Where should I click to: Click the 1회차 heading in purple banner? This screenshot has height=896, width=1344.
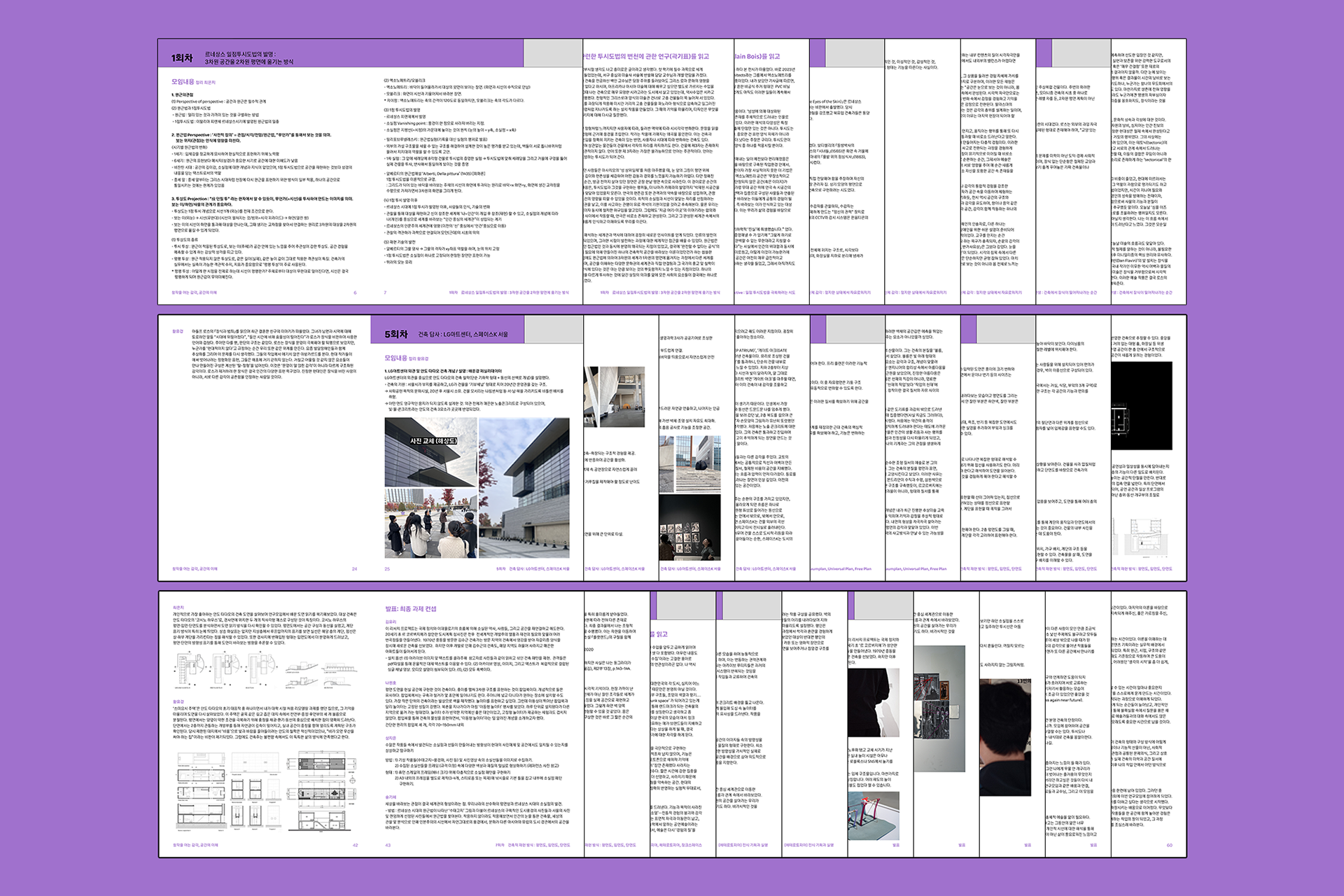181,58
